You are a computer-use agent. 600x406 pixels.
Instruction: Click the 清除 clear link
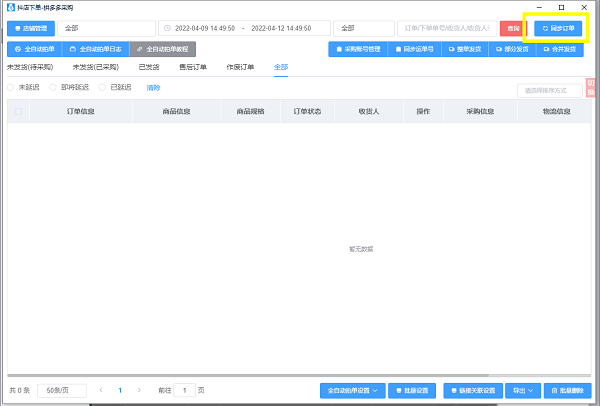coord(153,88)
